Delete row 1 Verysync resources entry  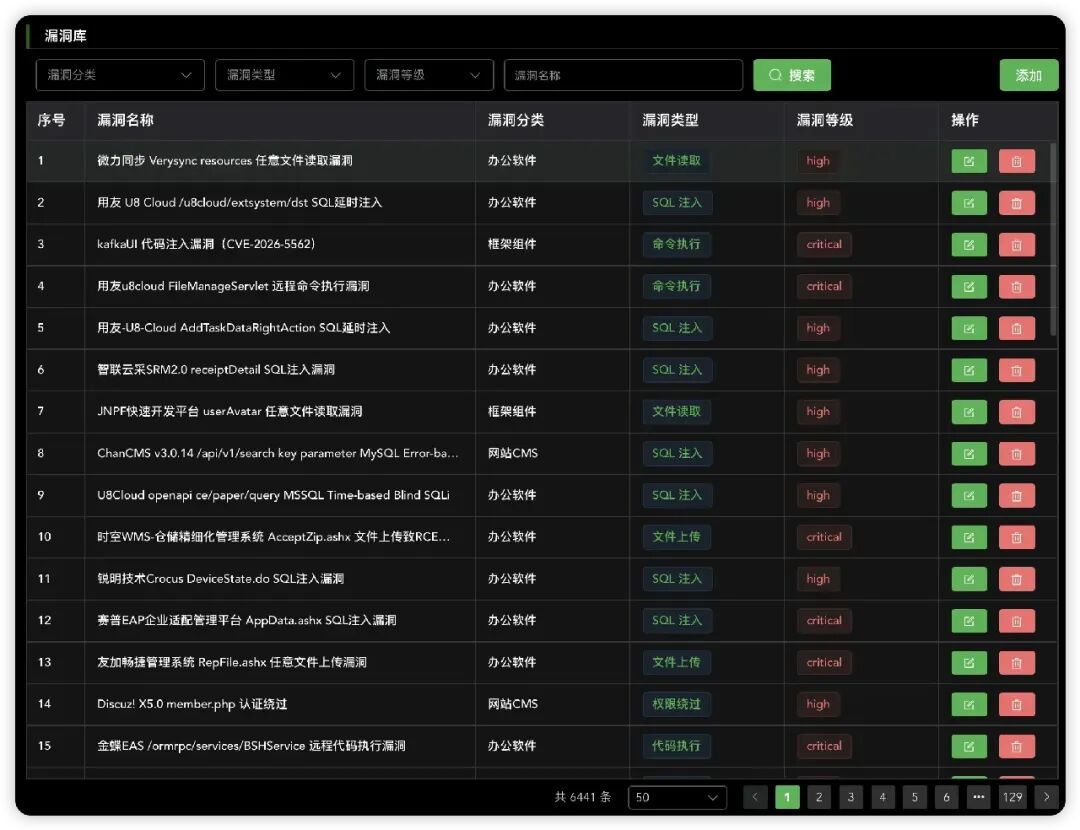(x=1016, y=161)
